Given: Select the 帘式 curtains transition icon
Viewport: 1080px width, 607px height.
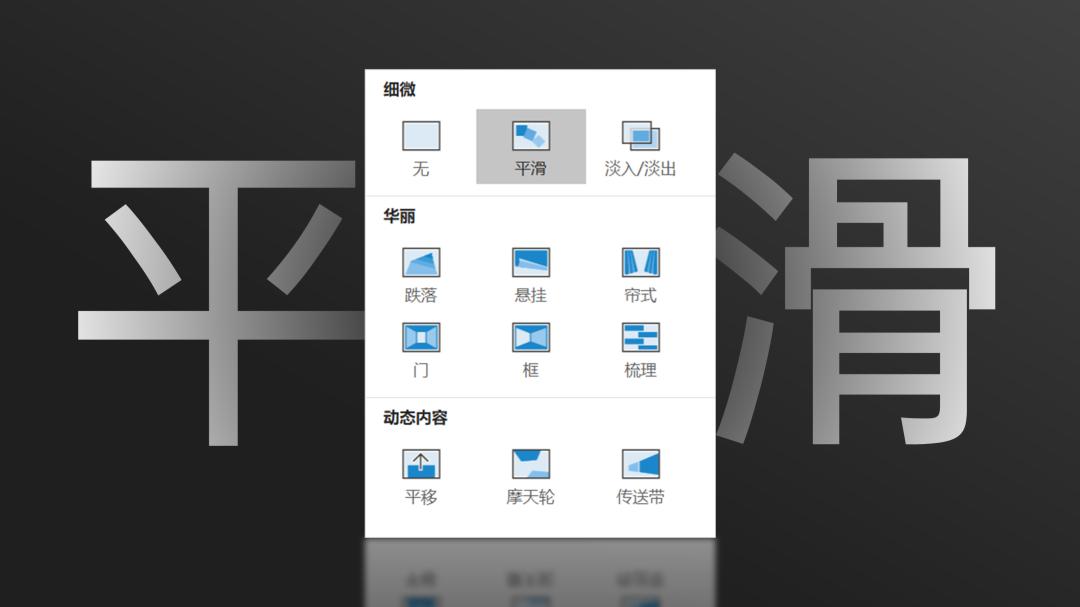Looking at the screenshot, I should click(640, 262).
